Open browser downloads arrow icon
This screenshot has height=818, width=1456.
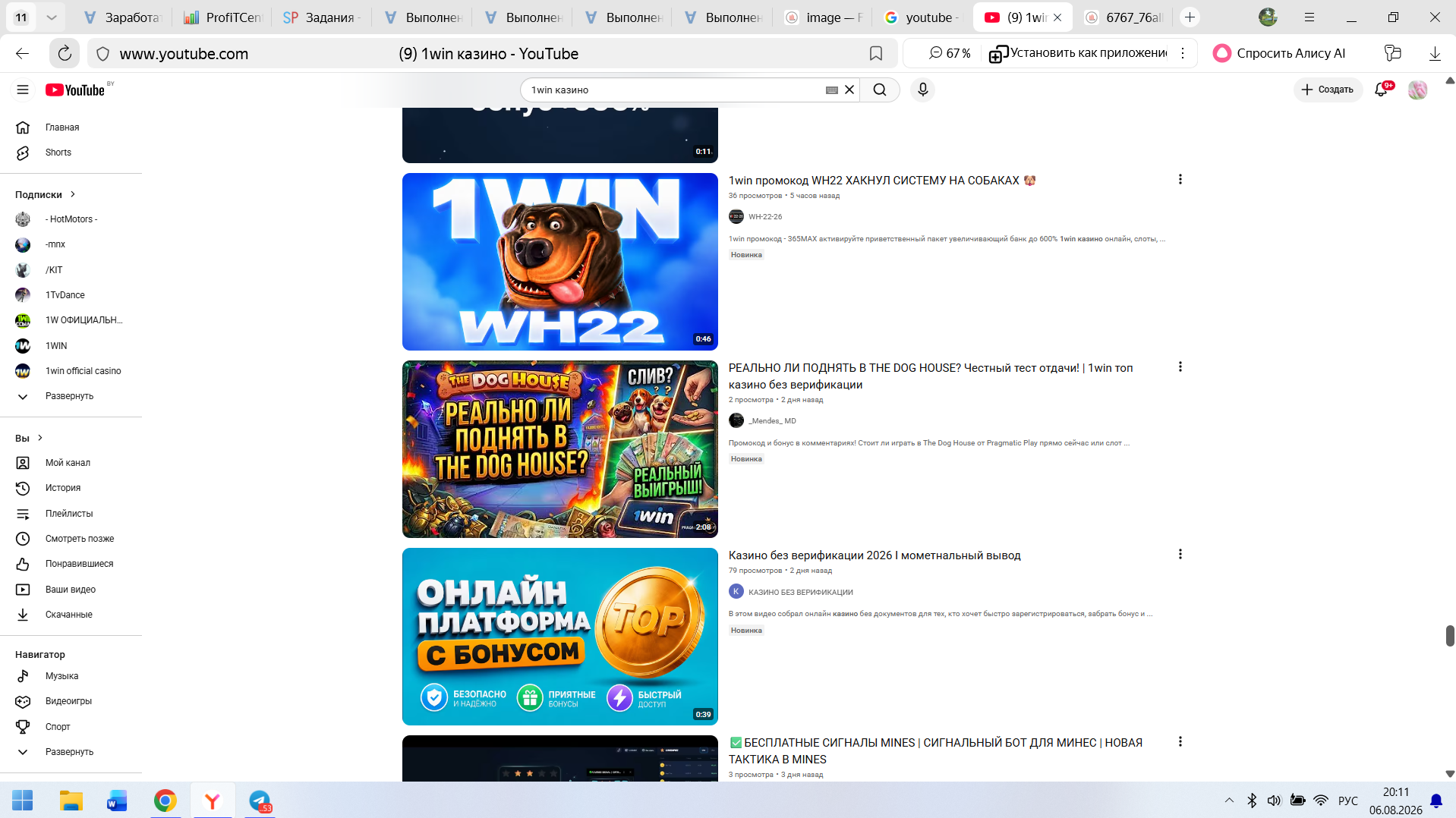[1435, 53]
